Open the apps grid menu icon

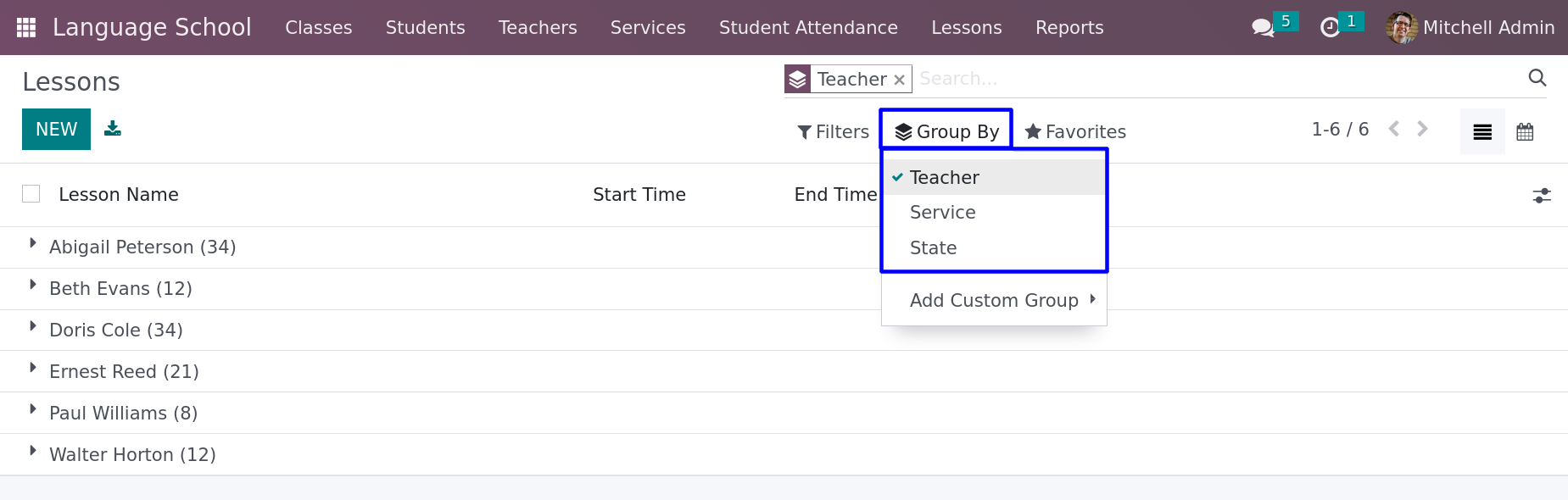(26, 27)
